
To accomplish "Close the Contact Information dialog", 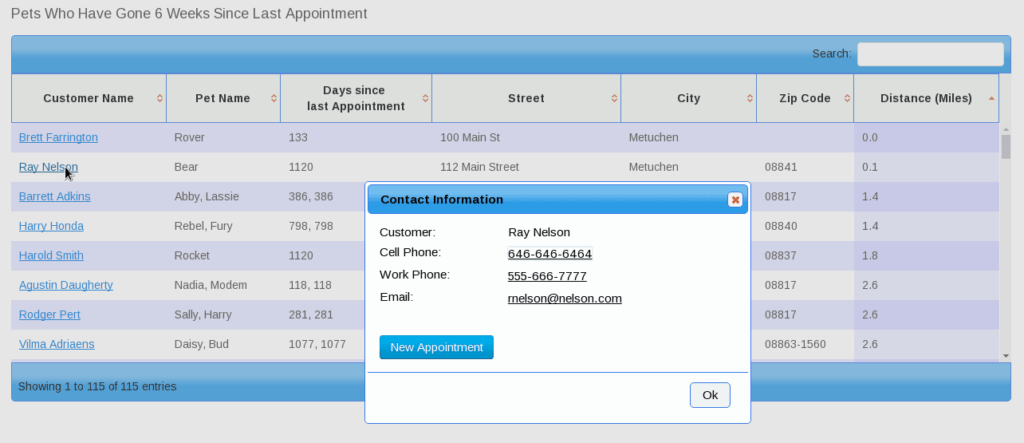I will click(735, 199).
